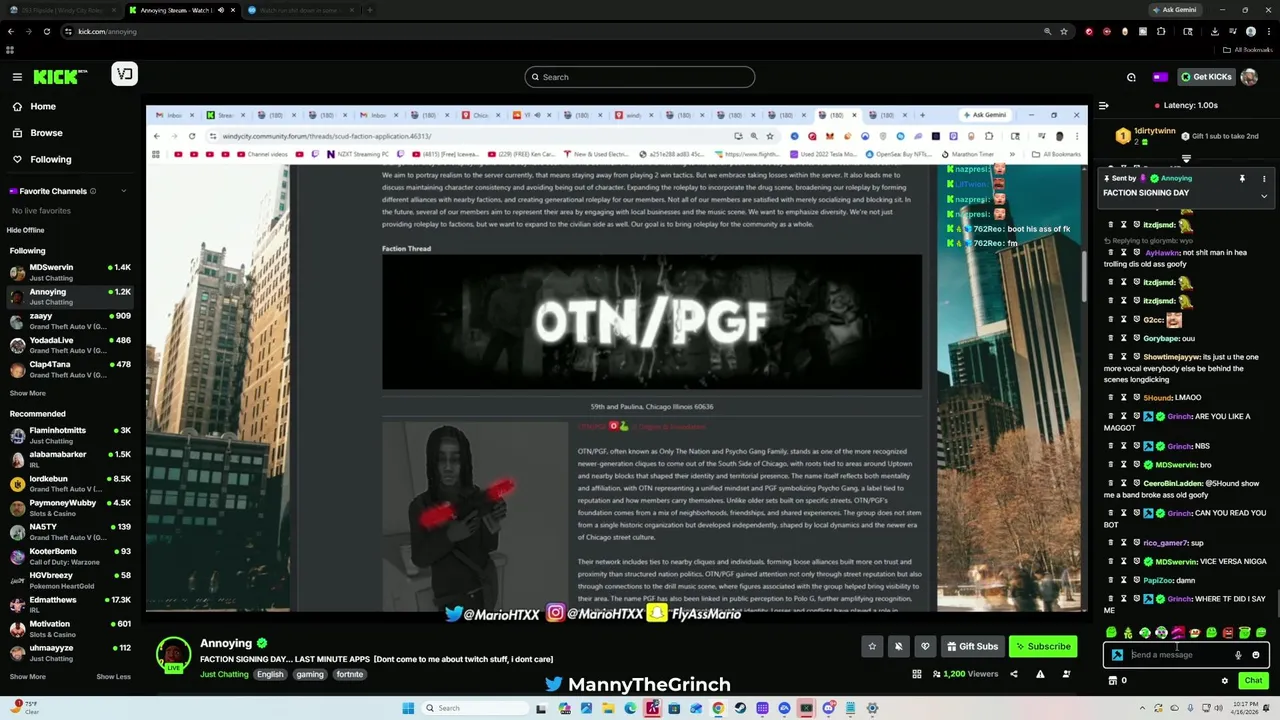
Task: Share the stream
Action: pyautogui.click(x=1013, y=674)
